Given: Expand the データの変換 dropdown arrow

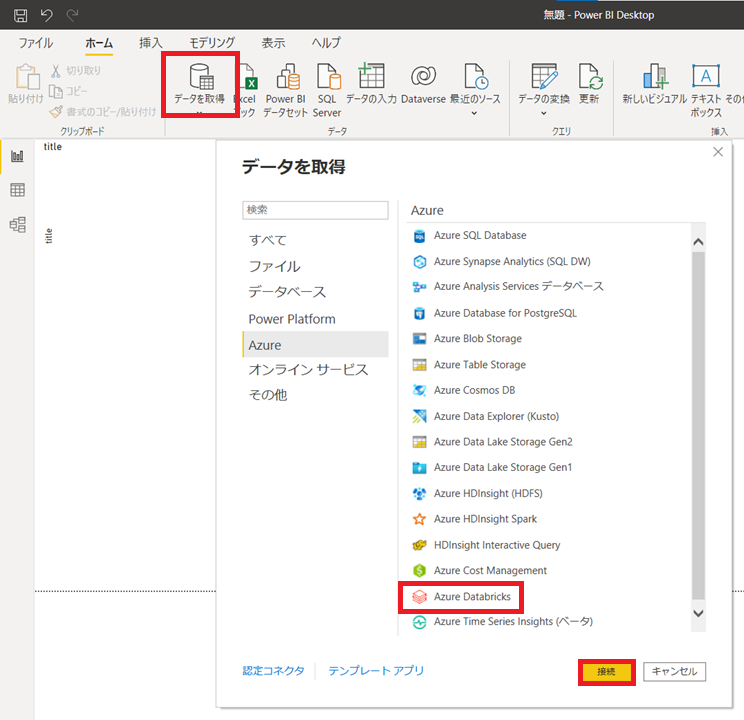Looking at the screenshot, I should click(x=544, y=113).
